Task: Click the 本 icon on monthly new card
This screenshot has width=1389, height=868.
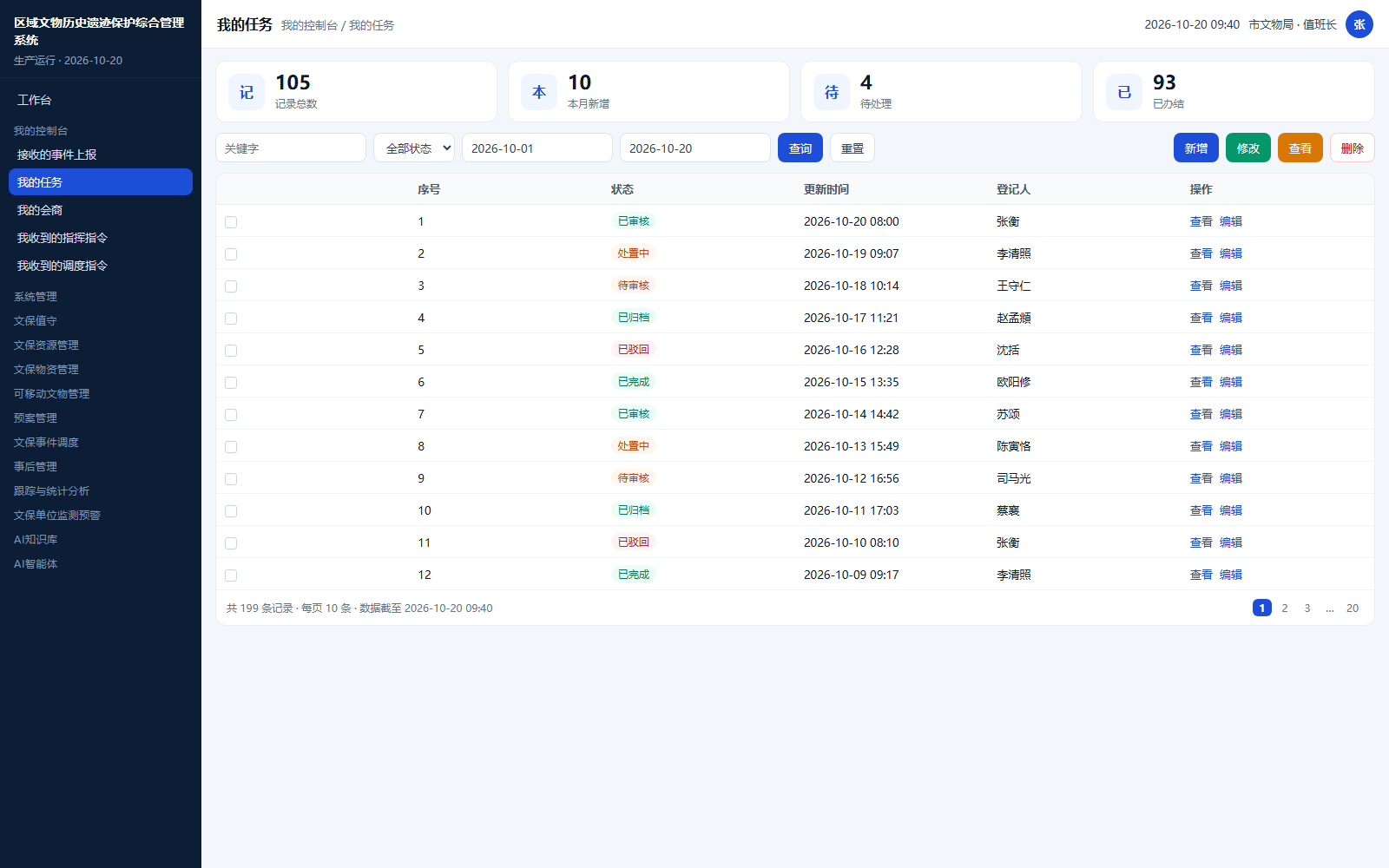Action: 539,92
